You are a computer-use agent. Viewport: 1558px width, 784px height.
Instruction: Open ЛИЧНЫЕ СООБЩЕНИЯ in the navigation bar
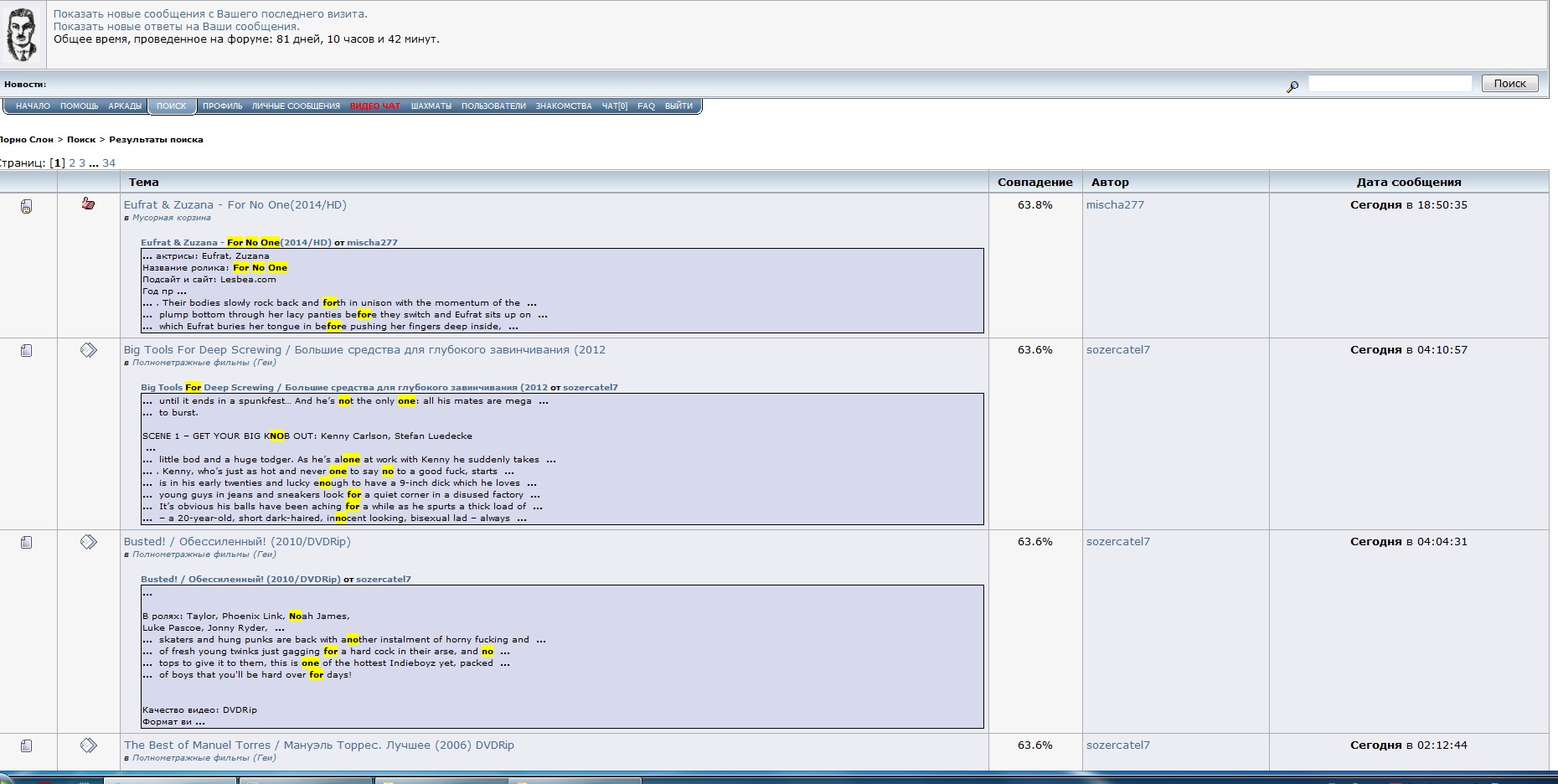[x=296, y=106]
